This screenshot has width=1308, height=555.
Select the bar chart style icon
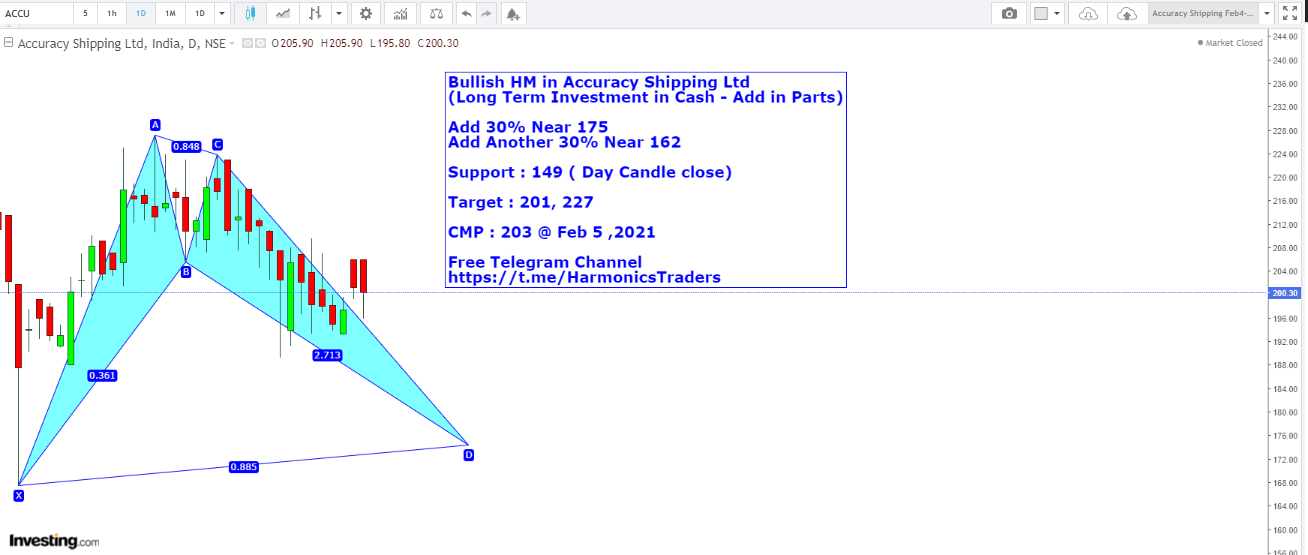click(x=316, y=13)
